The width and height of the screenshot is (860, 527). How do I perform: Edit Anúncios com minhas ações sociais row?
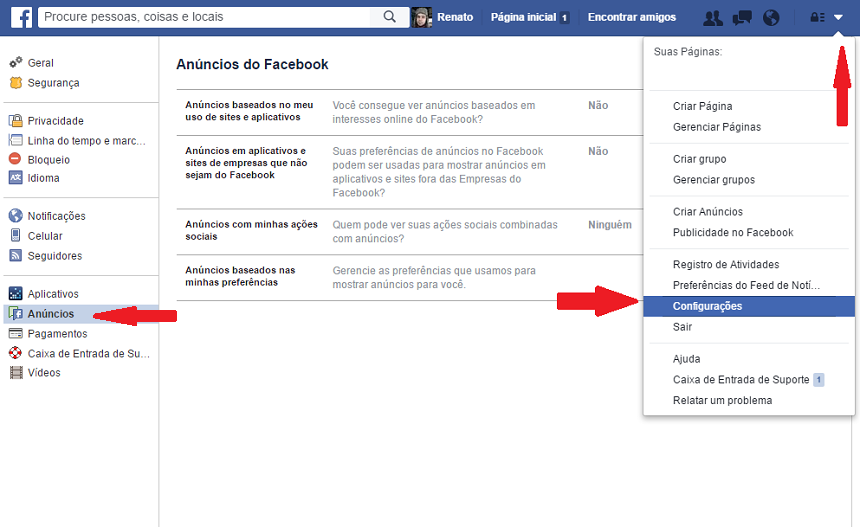tap(410, 231)
